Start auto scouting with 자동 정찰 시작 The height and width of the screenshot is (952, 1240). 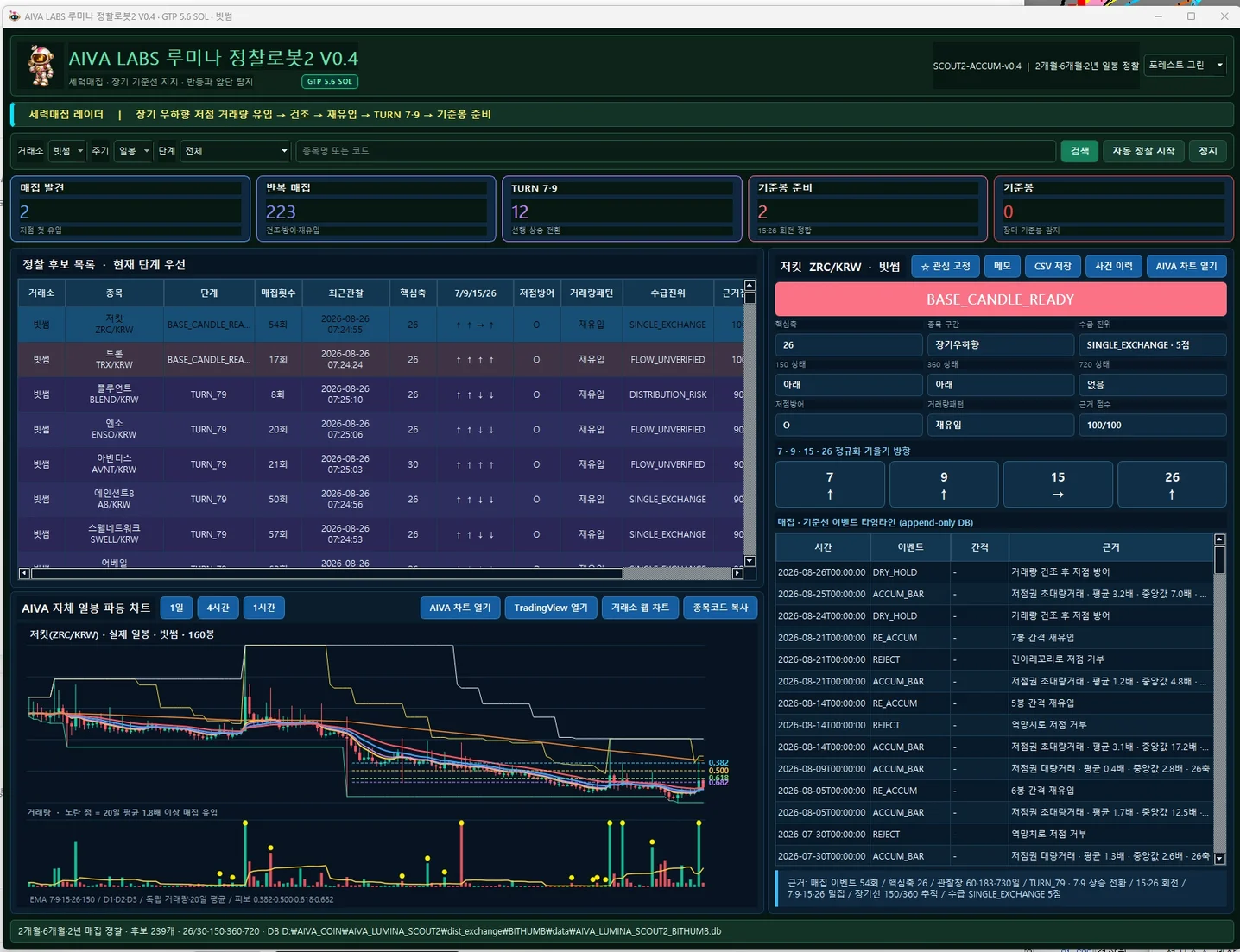[x=1143, y=151]
